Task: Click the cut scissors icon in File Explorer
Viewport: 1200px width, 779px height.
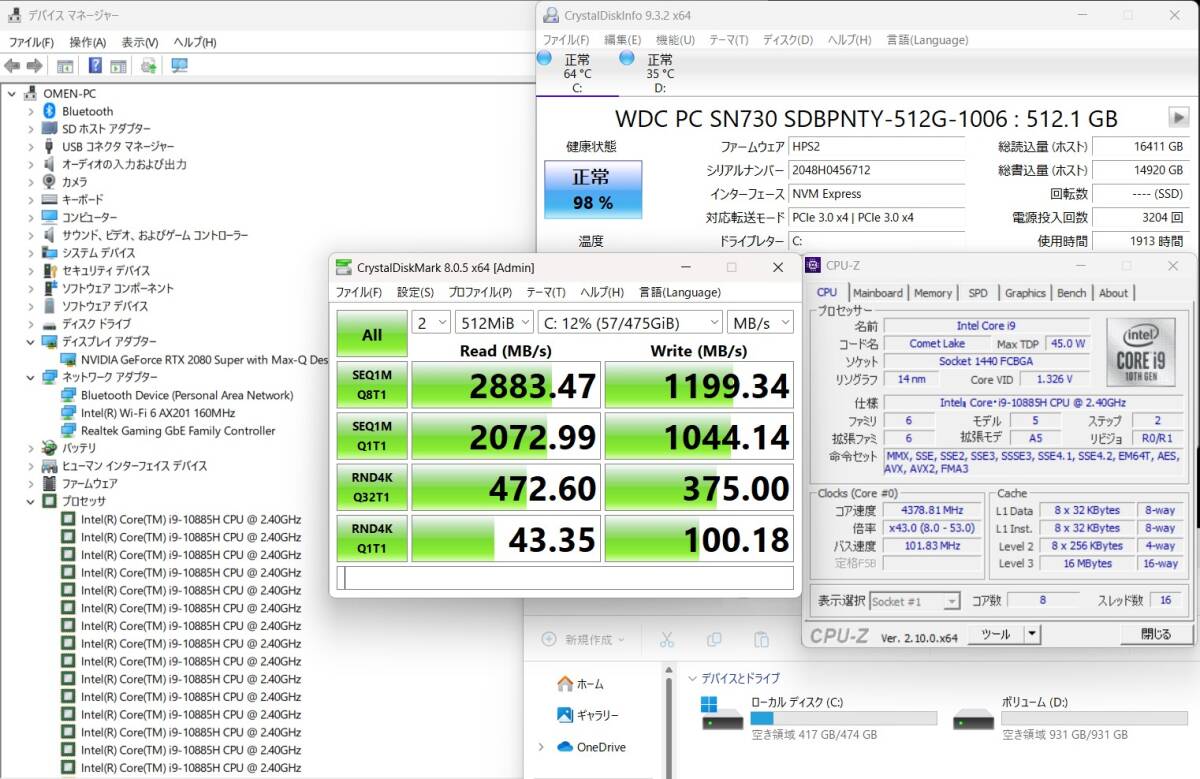Action: coord(667,639)
